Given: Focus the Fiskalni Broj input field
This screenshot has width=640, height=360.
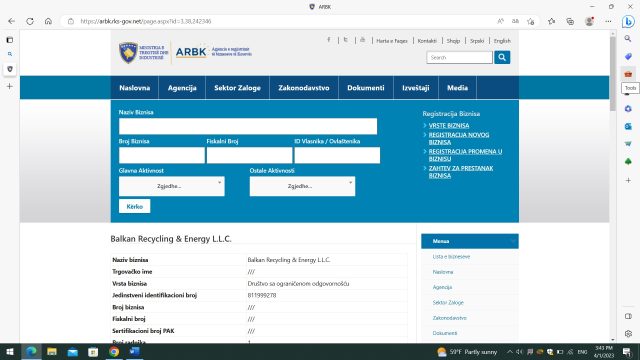Looking at the screenshot, I should coord(249,156).
